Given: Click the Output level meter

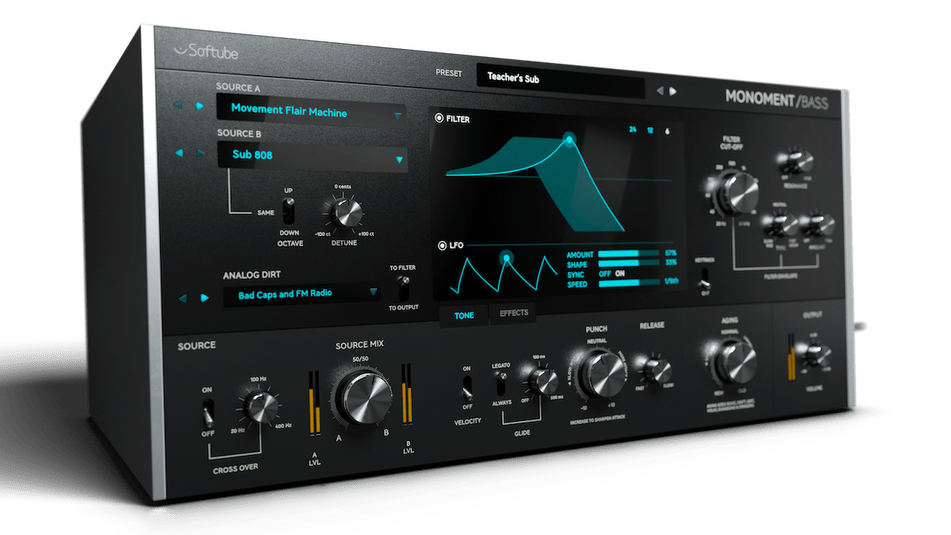Looking at the screenshot, I should [791, 357].
